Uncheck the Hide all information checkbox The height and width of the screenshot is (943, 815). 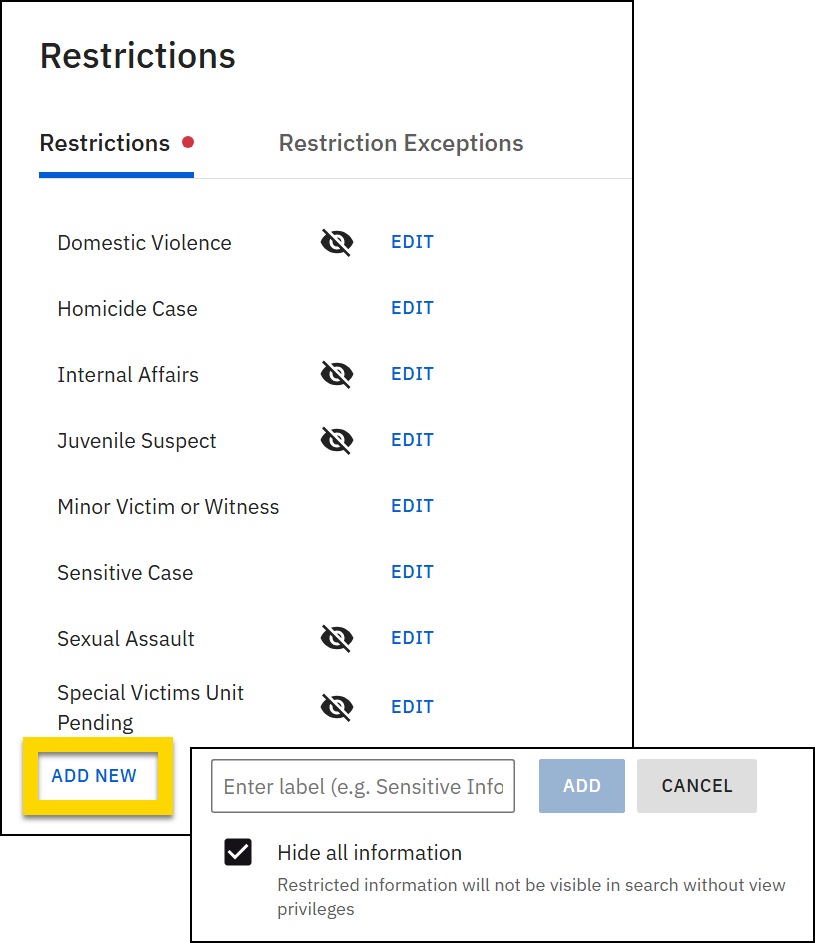click(x=238, y=853)
